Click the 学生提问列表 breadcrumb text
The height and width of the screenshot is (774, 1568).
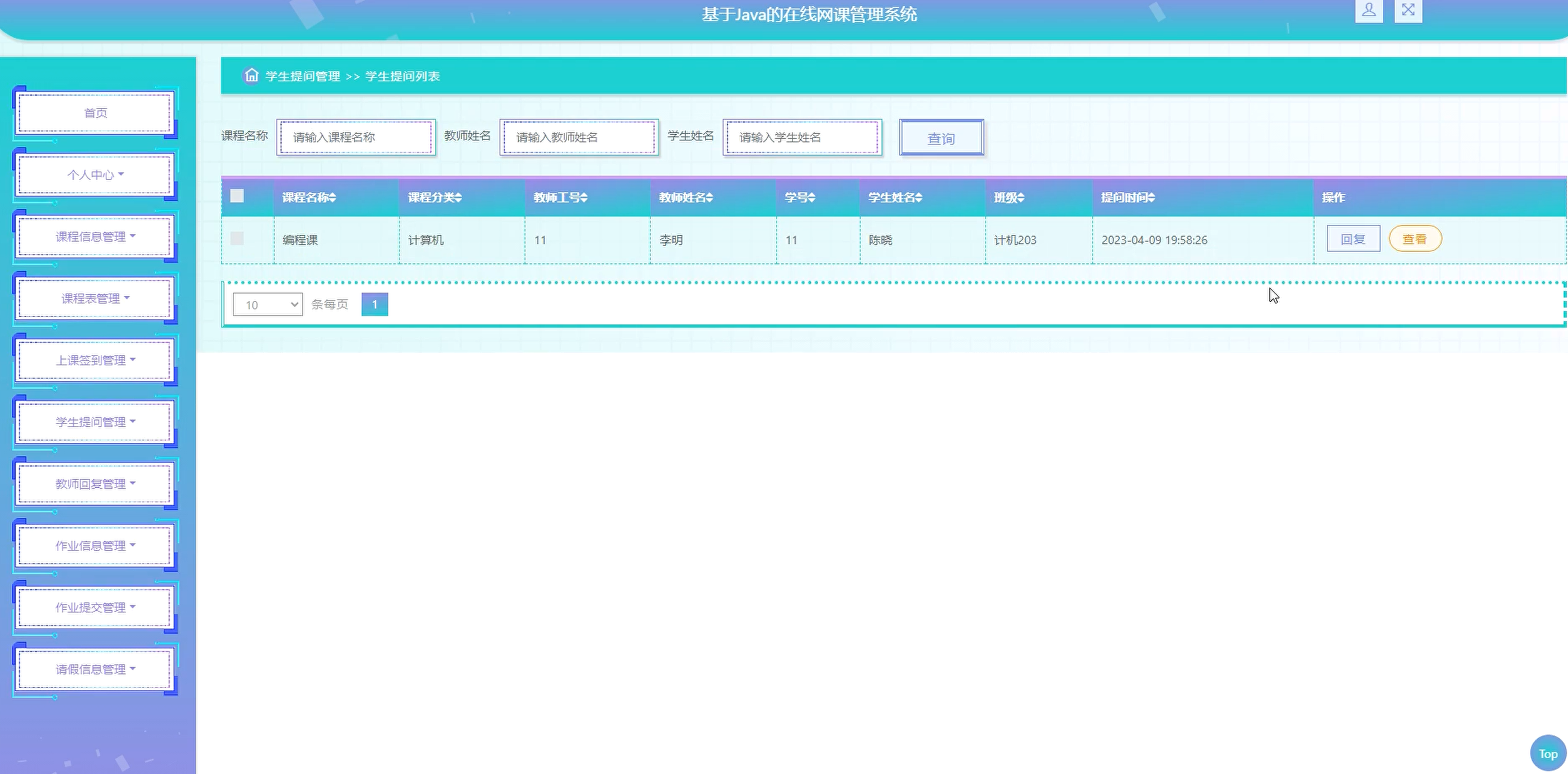402,76
